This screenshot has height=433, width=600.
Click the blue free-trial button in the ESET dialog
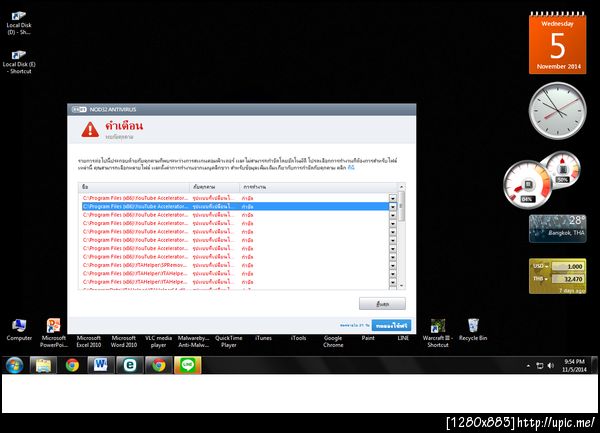391,326
